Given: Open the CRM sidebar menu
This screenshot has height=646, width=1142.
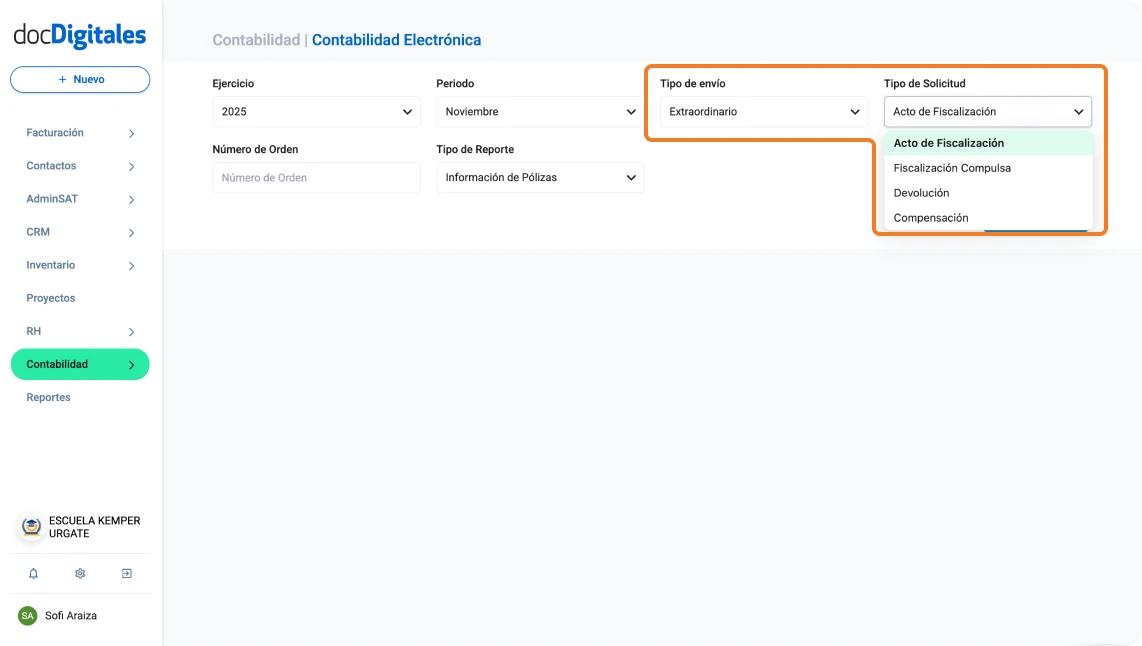Looking at the screenshot, I should click(x=38, y=231).
